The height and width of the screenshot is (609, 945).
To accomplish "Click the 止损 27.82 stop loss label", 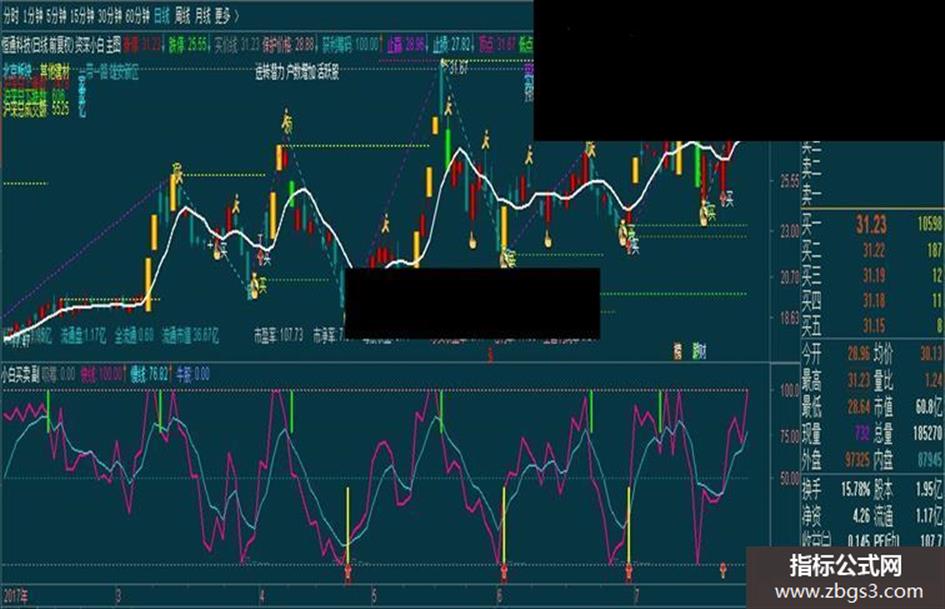I will point(451,45).
